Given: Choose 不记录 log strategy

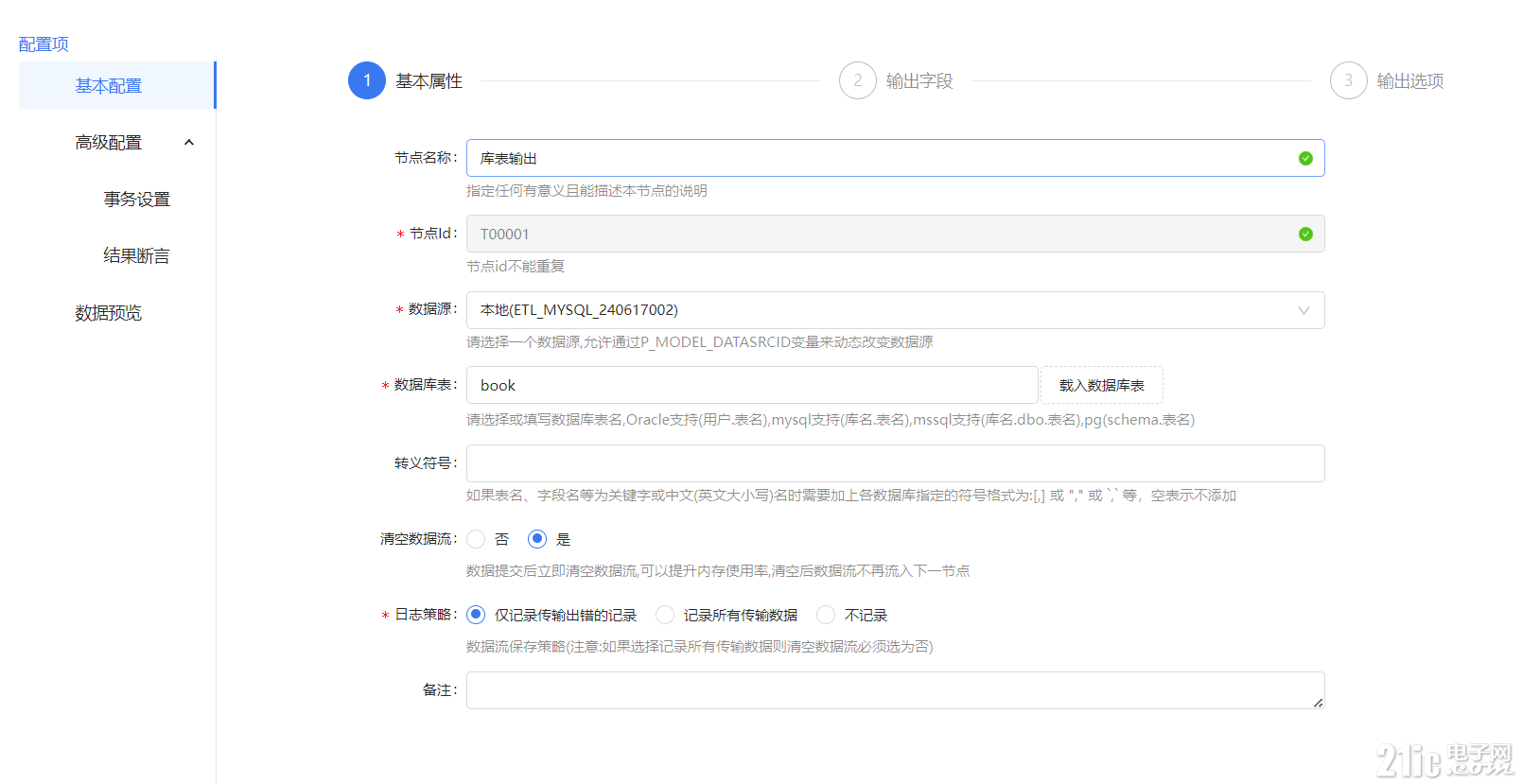Looking at the screenshot, I should pyautogui.click(x=826, y=615).
